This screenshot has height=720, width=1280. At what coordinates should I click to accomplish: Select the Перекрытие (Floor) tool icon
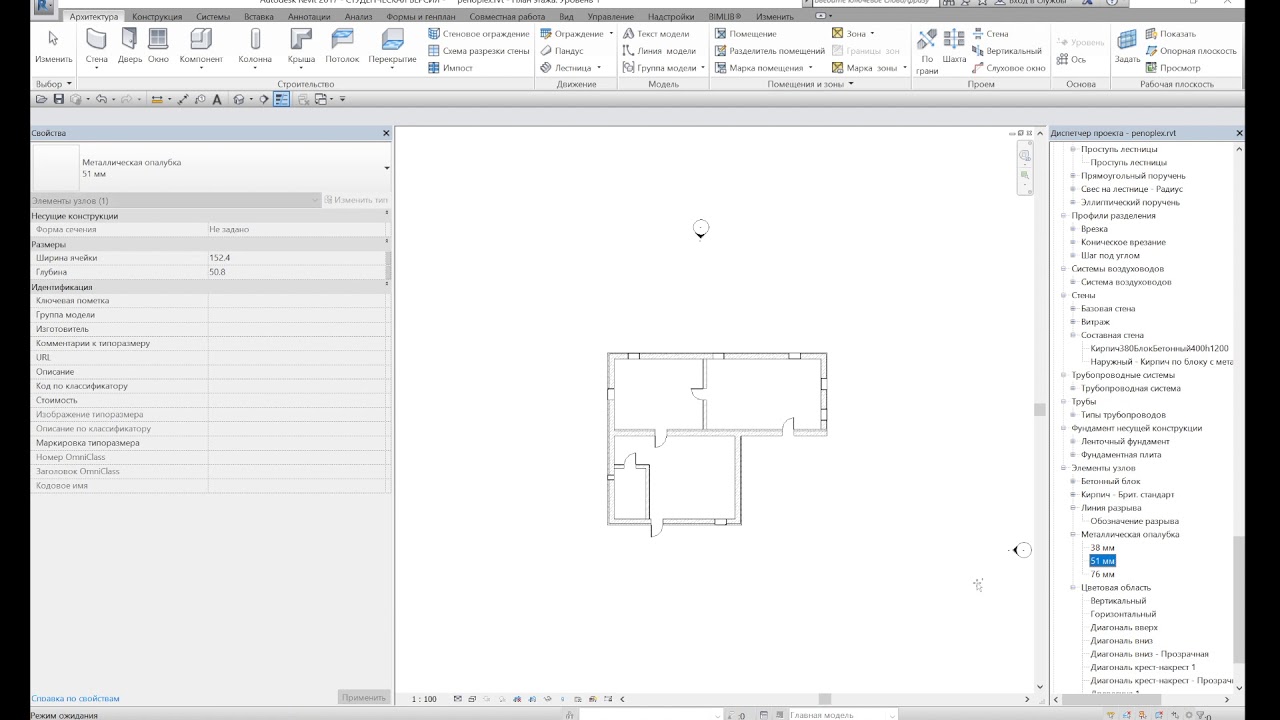pos(392,40)
